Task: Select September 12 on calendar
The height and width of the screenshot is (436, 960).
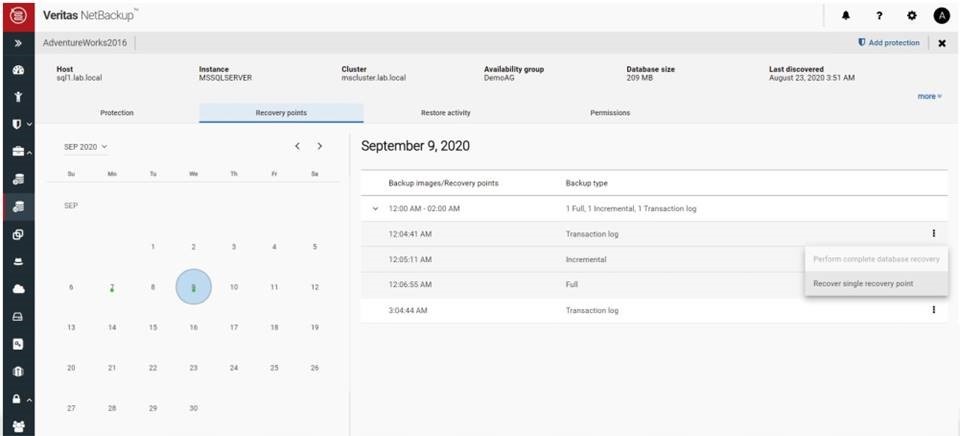Action: pos(315,287)
